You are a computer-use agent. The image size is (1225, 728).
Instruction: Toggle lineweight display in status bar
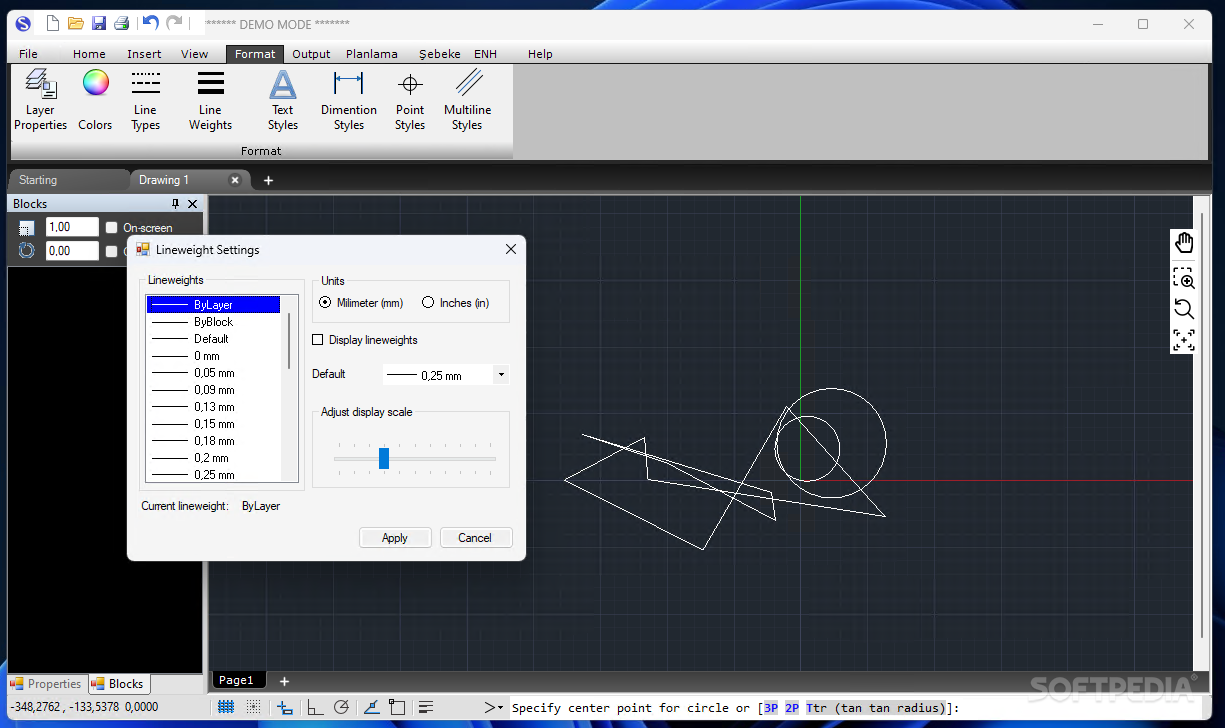pyautogui.click(x=426, y=707)
